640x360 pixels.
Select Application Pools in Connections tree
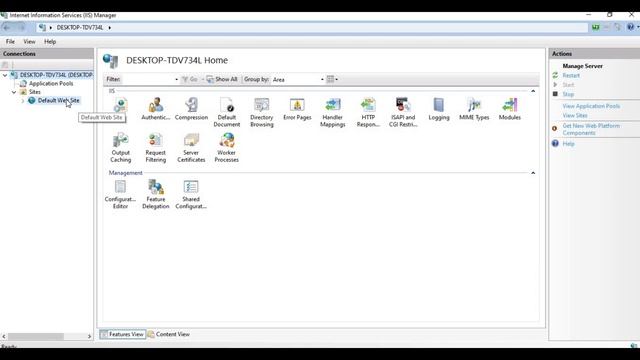[x=51, y=84]
